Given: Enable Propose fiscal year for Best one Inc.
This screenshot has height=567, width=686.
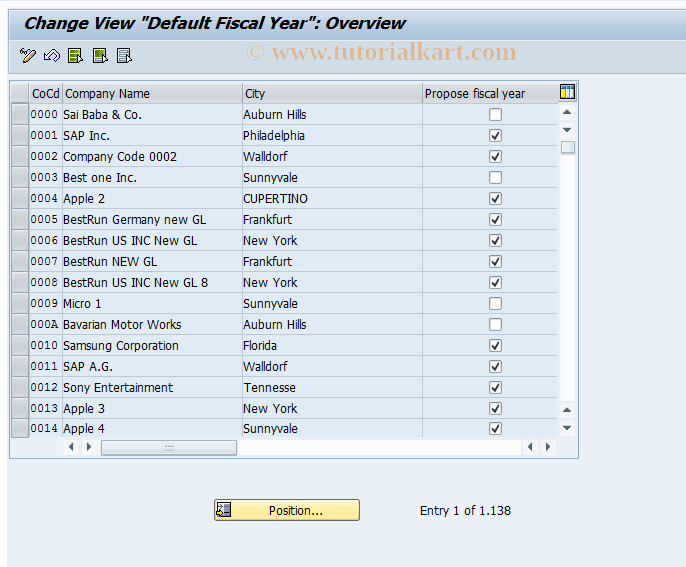Looking at the screenshot, I should pos(495,178).
